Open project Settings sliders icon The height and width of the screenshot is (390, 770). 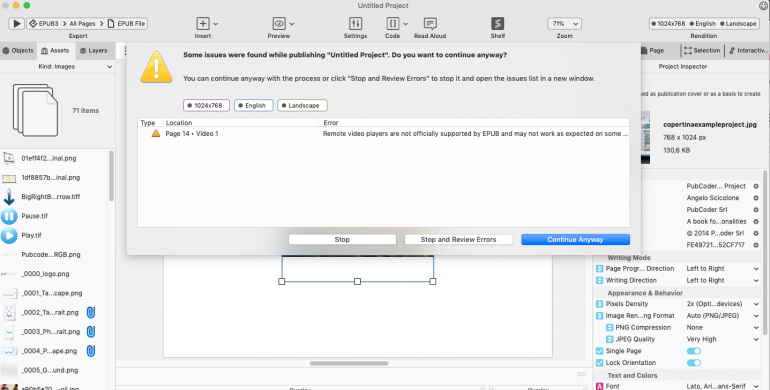356,24
